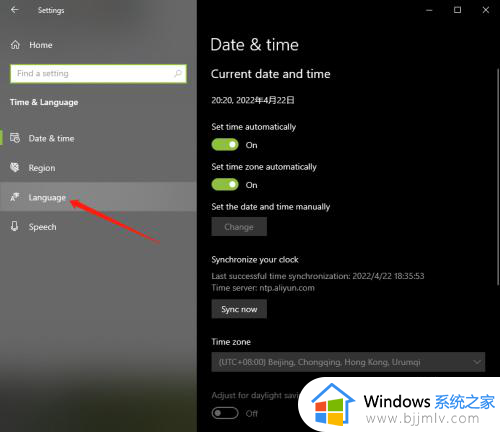Close the Settings window

[486, 10]
